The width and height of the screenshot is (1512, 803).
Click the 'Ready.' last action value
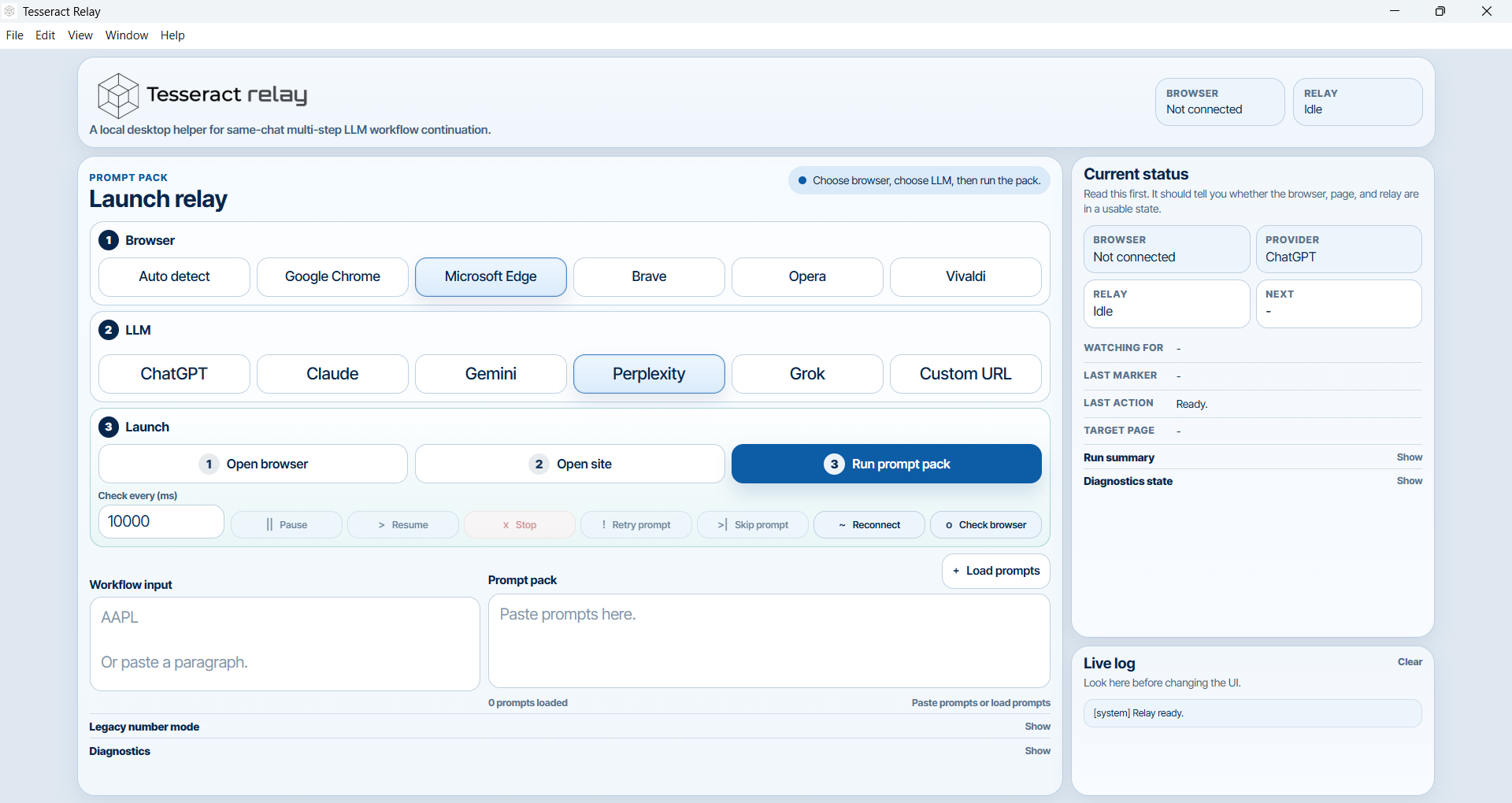click(1191, 405)
